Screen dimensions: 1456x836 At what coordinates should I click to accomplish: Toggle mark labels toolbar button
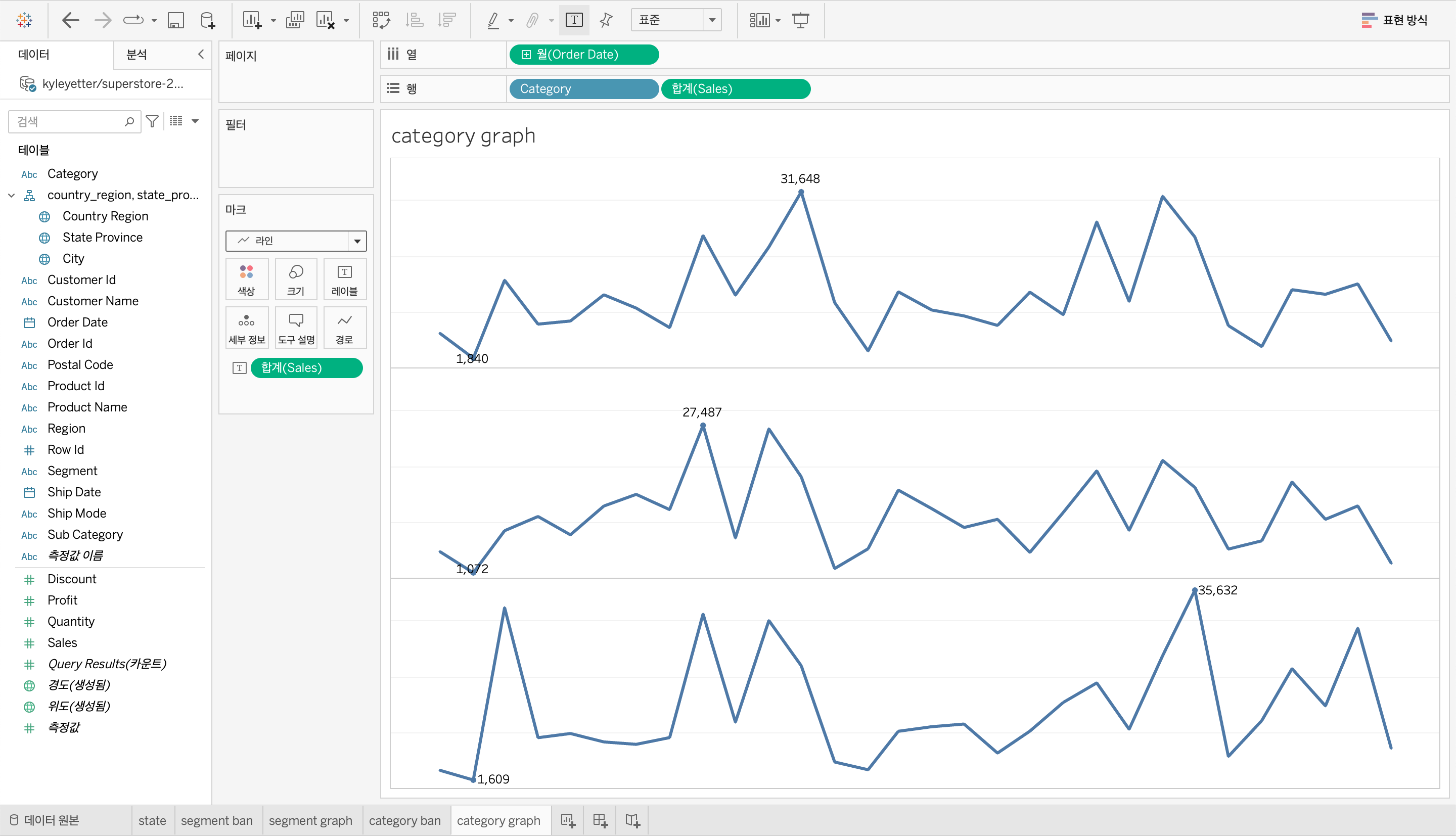point(574,20)
